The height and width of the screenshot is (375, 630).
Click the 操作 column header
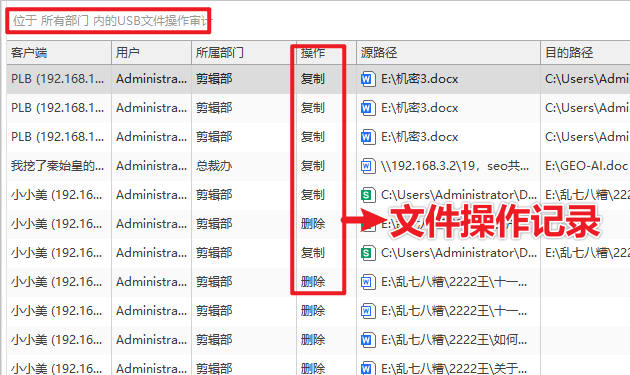[x=326, y=53]
